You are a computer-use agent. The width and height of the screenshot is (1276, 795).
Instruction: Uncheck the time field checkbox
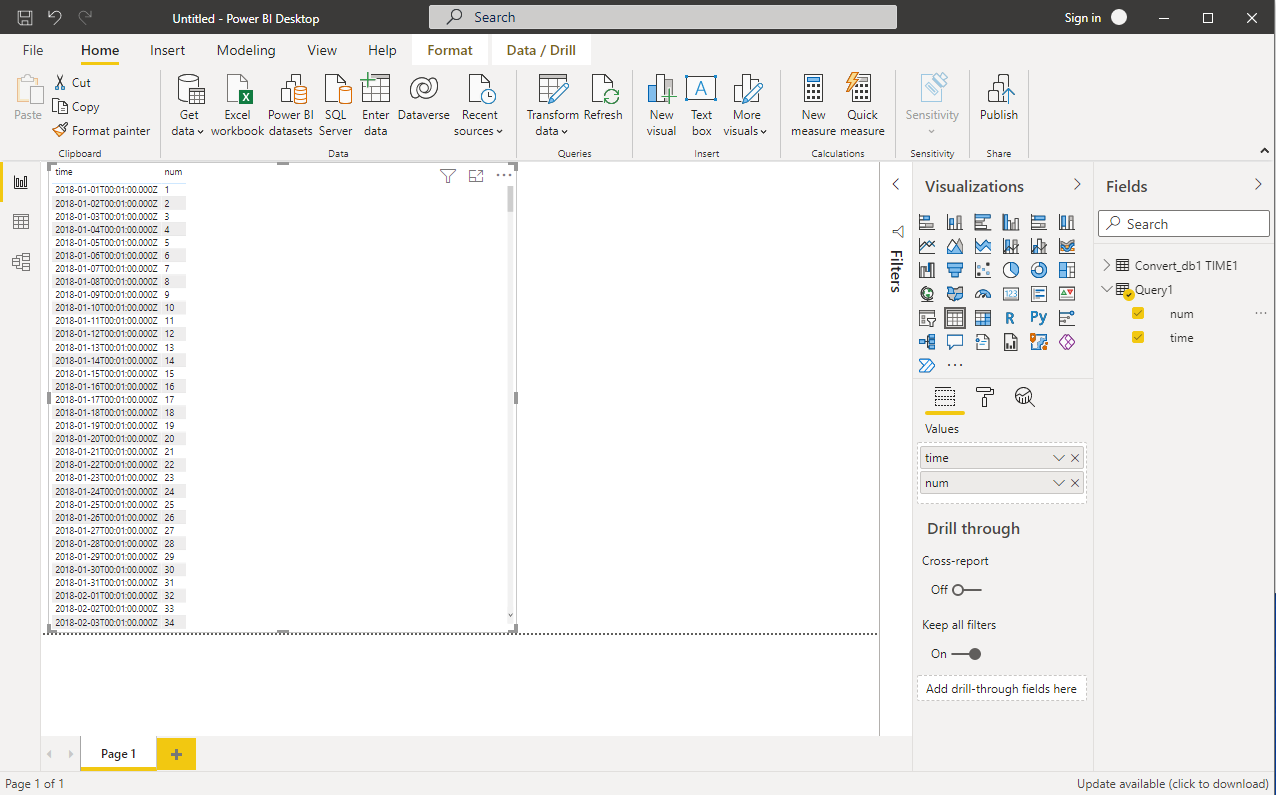click(x=1138, y=338)
